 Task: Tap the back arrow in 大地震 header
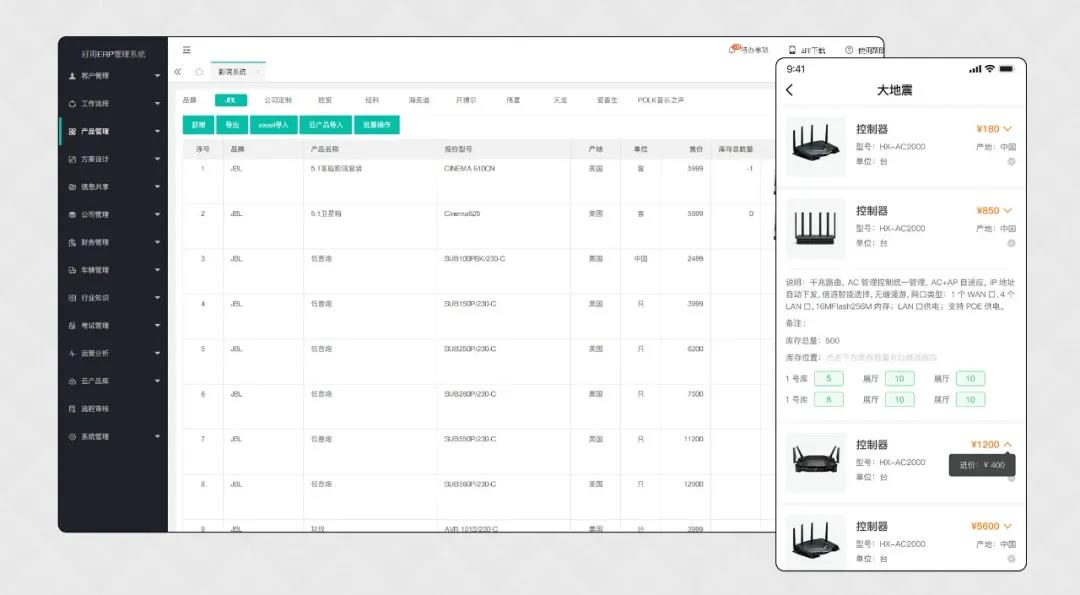790,90
